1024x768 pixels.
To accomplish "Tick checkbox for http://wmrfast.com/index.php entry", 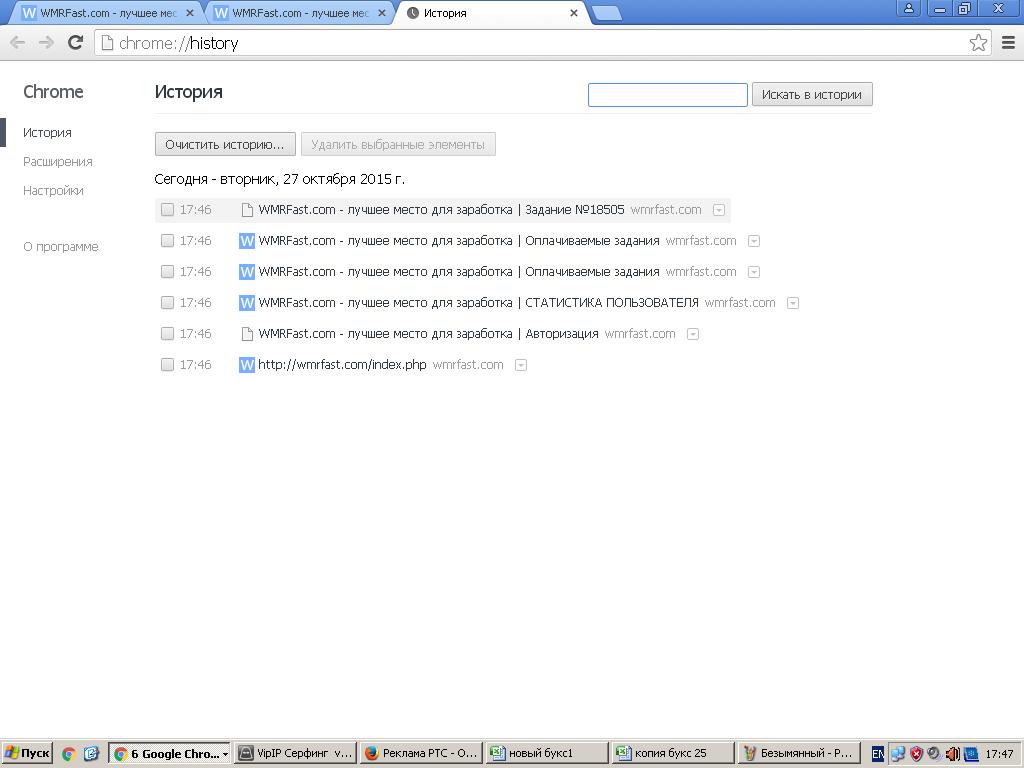I will click(167, 365).
